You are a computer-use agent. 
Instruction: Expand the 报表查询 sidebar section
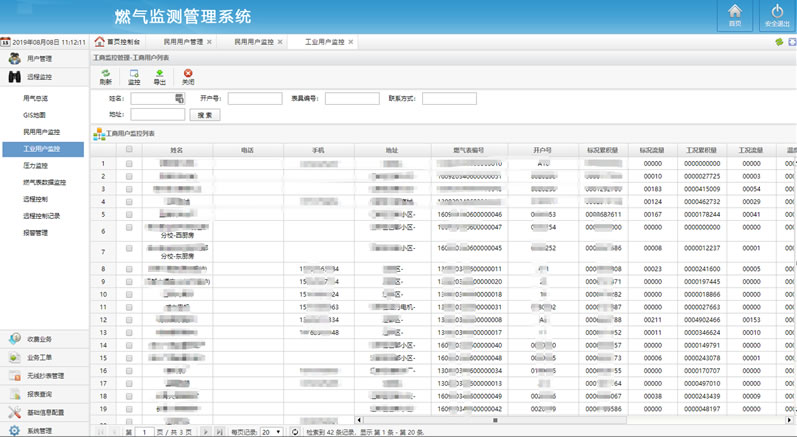click(x=45, y=394)
